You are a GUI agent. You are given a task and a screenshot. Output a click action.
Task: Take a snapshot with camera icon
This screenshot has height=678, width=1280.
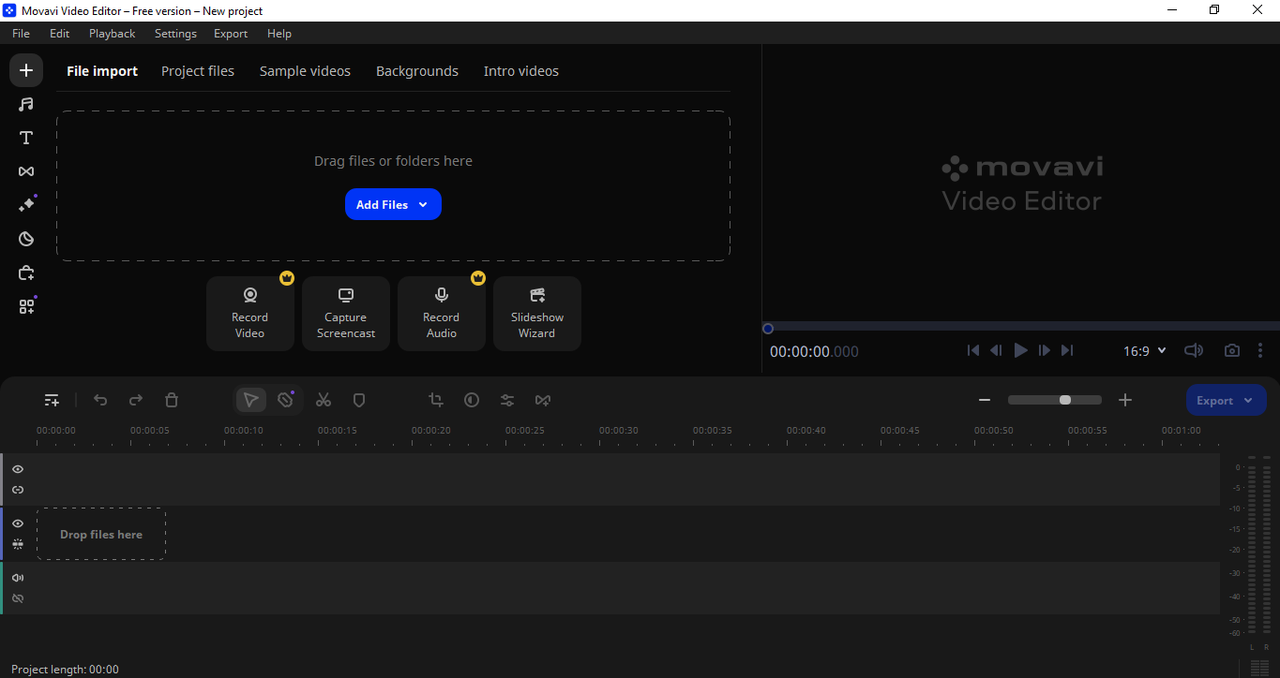point(1232,351)
